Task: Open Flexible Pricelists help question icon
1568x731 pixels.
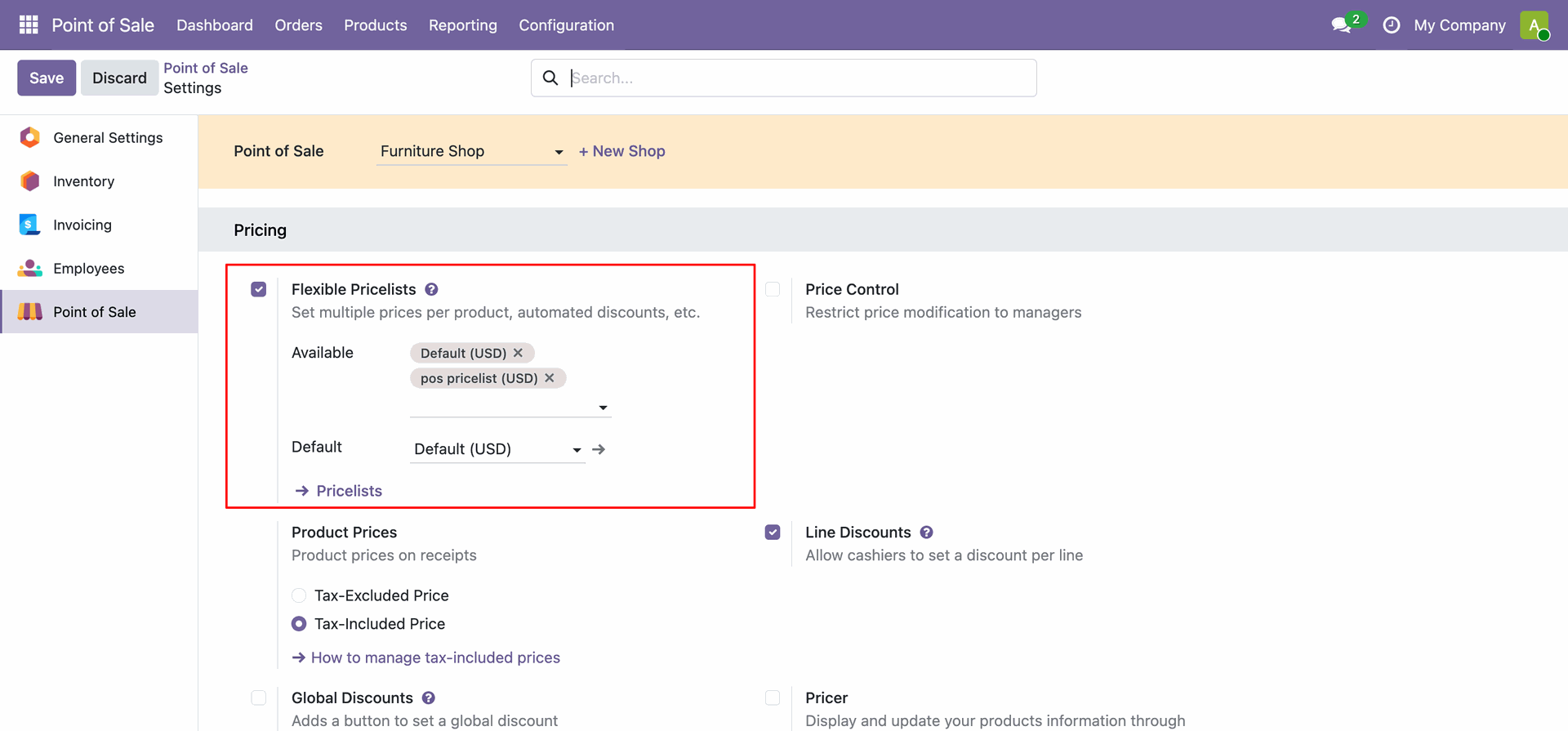Action: [x=431, y=289]
